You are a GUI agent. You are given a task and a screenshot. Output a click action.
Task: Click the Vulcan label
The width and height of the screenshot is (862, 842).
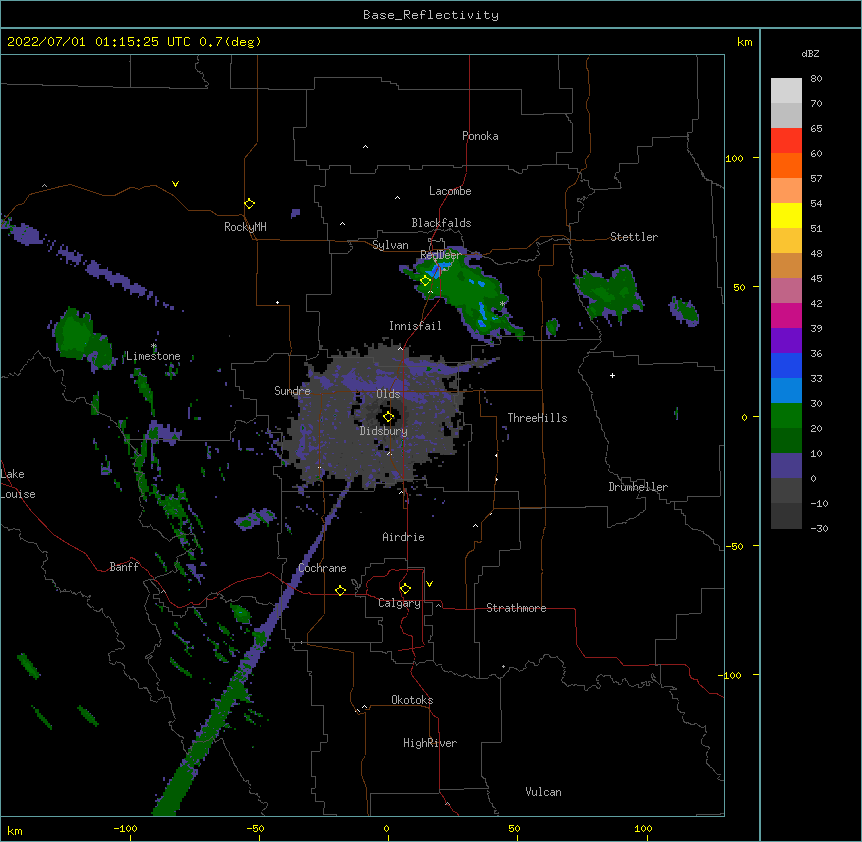(x=543, y=792)
